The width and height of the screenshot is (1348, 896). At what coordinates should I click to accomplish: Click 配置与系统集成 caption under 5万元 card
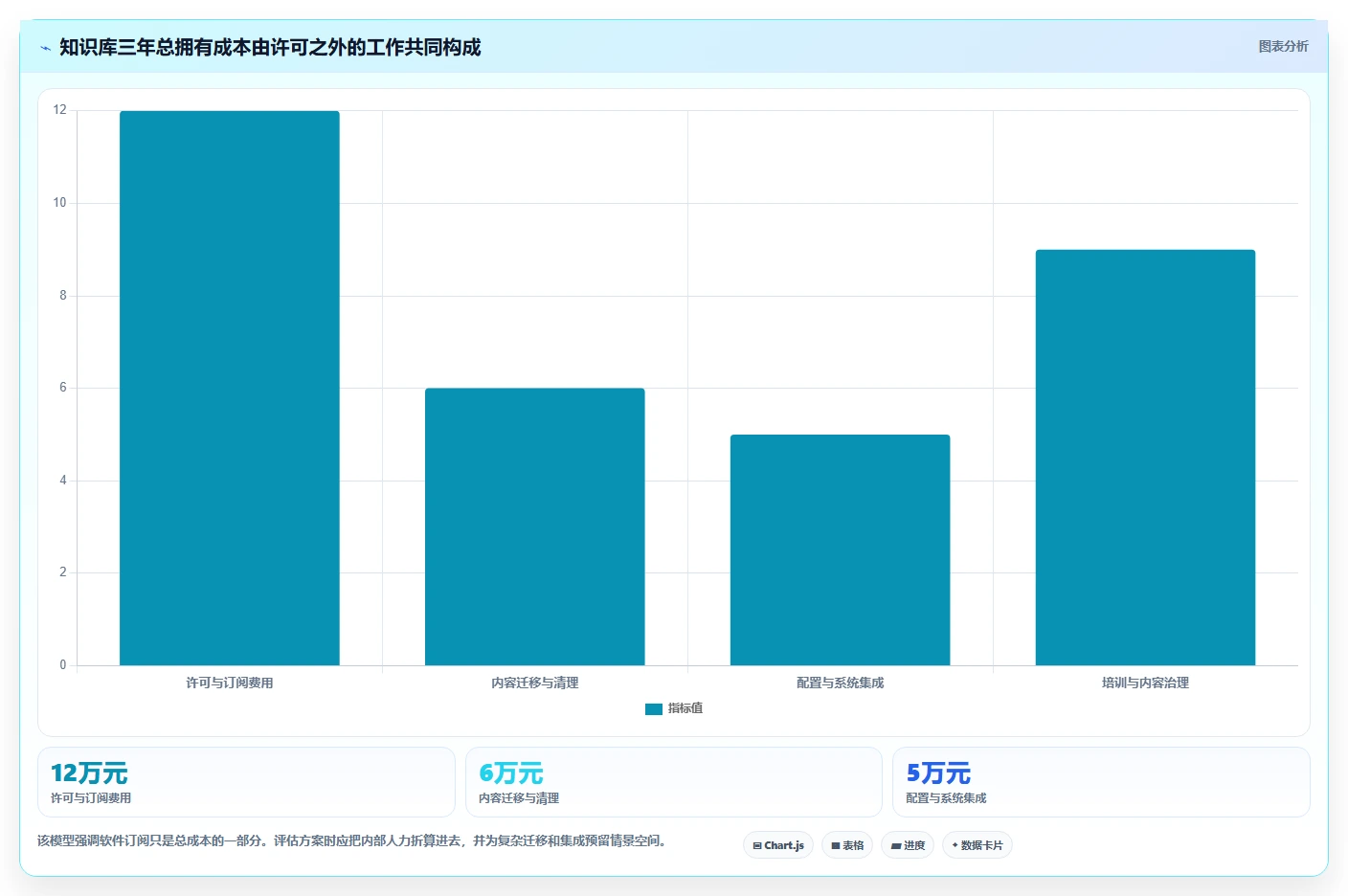[x=946, y=798]
